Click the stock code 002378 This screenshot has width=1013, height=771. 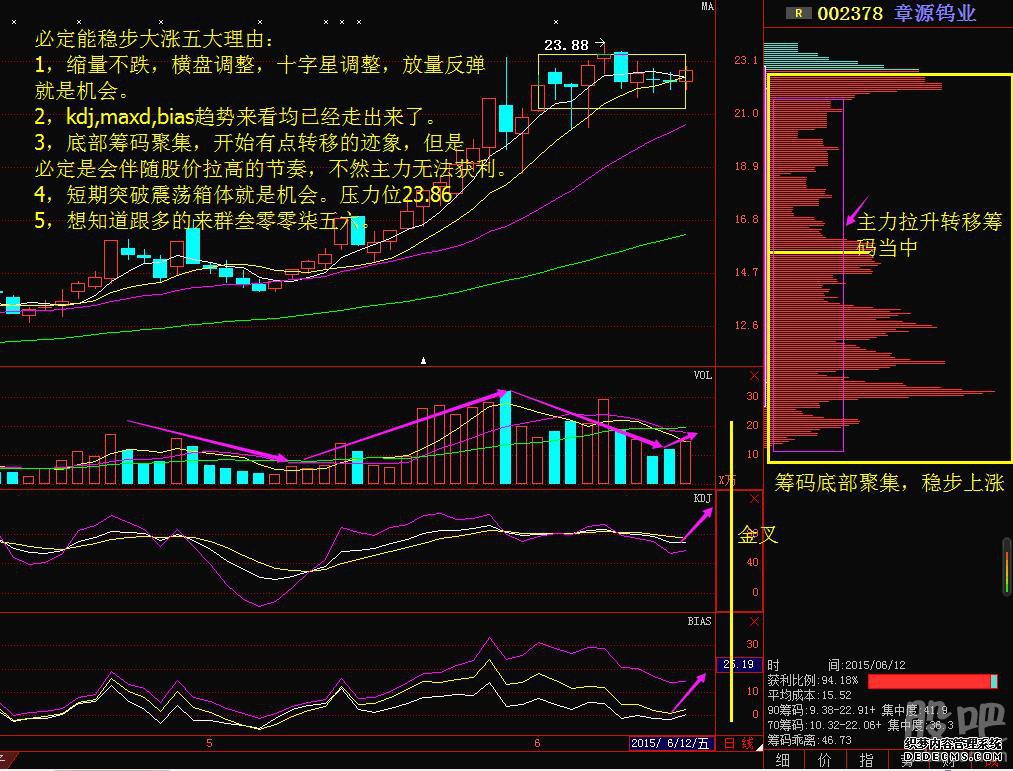tap(850, 14)
